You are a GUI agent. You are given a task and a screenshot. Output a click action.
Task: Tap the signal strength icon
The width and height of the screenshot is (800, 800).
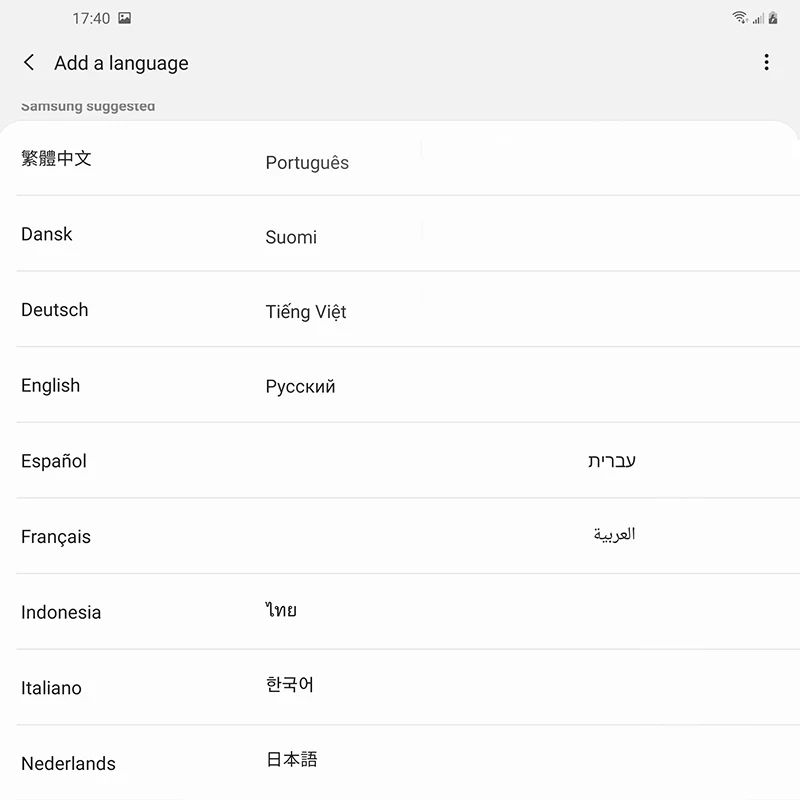[x=758, y=19]
